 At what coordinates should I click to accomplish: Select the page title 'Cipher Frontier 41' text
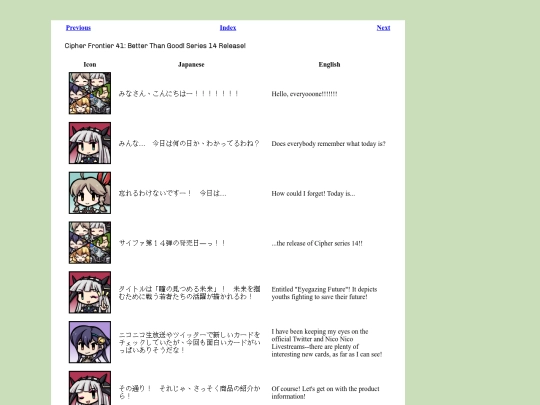(92, 46)
